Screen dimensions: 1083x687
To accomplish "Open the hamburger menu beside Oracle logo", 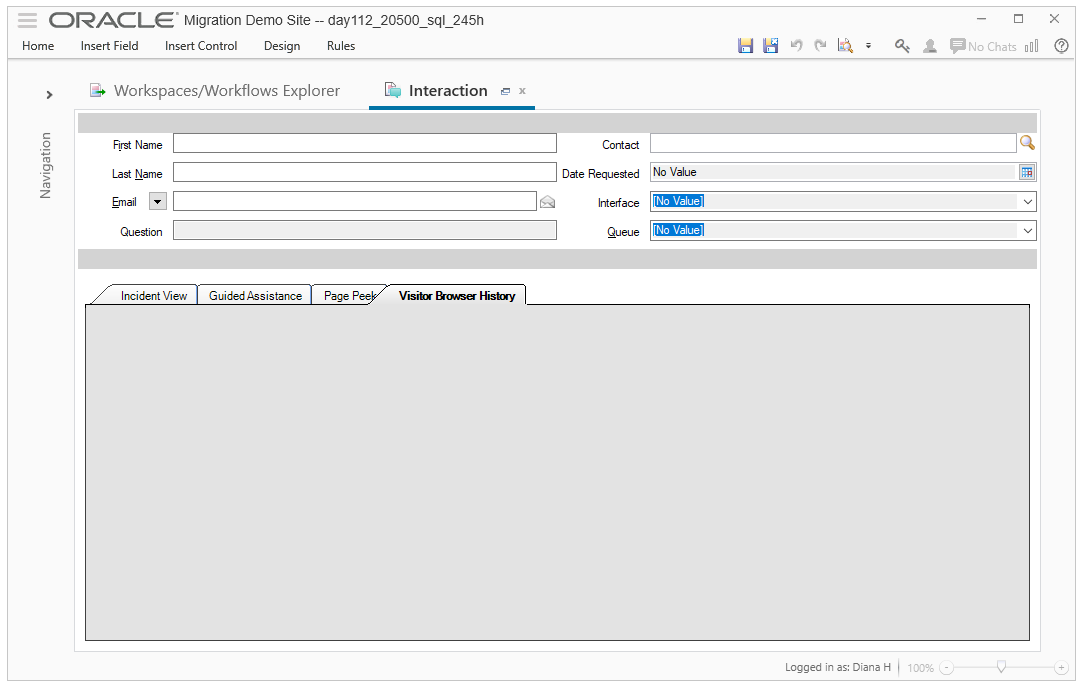I will (x=27, y=20).
